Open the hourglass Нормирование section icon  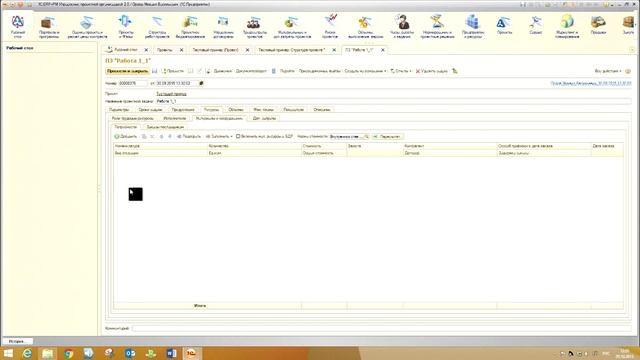(437, 27)
